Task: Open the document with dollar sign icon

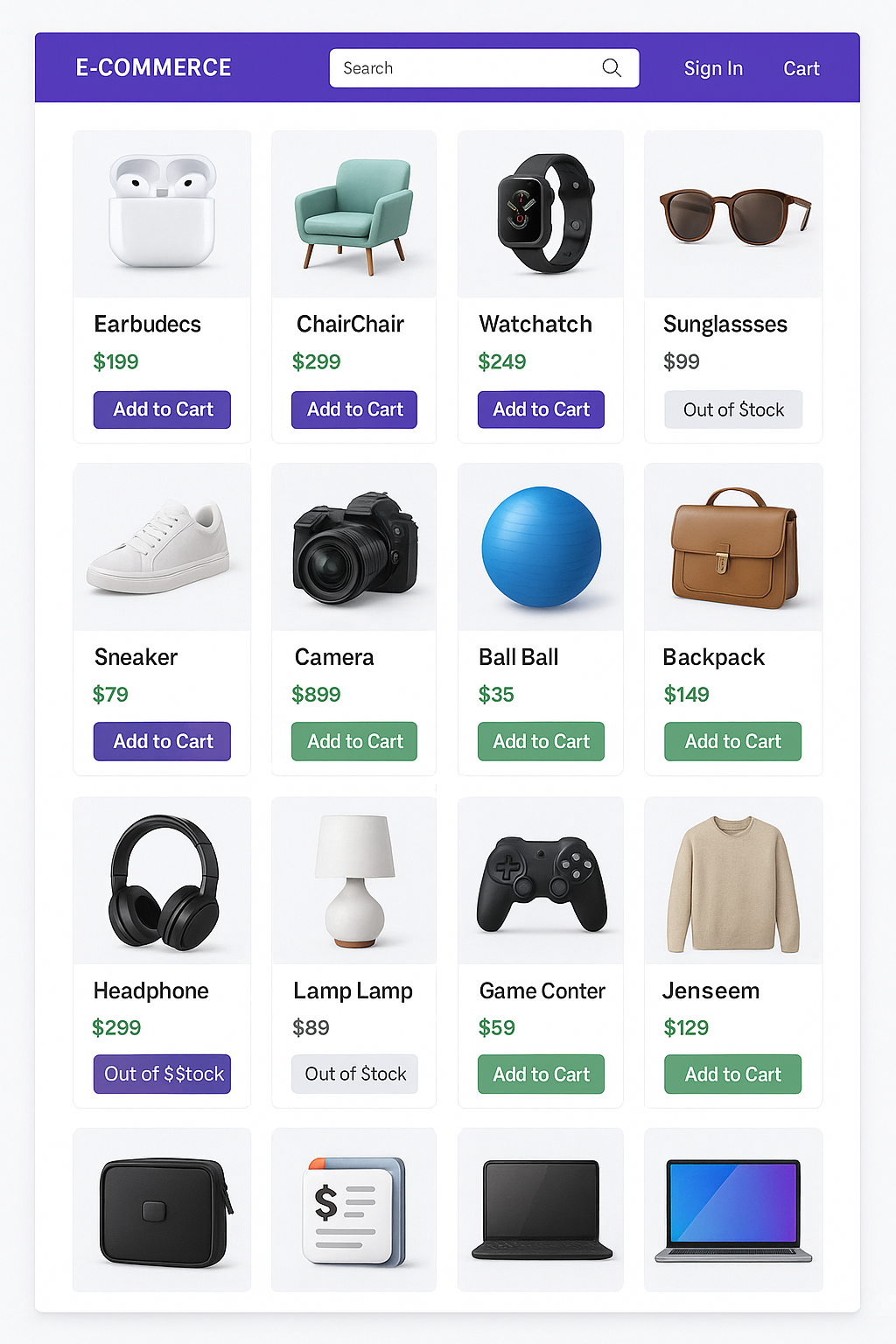Action: point(354,1211)
